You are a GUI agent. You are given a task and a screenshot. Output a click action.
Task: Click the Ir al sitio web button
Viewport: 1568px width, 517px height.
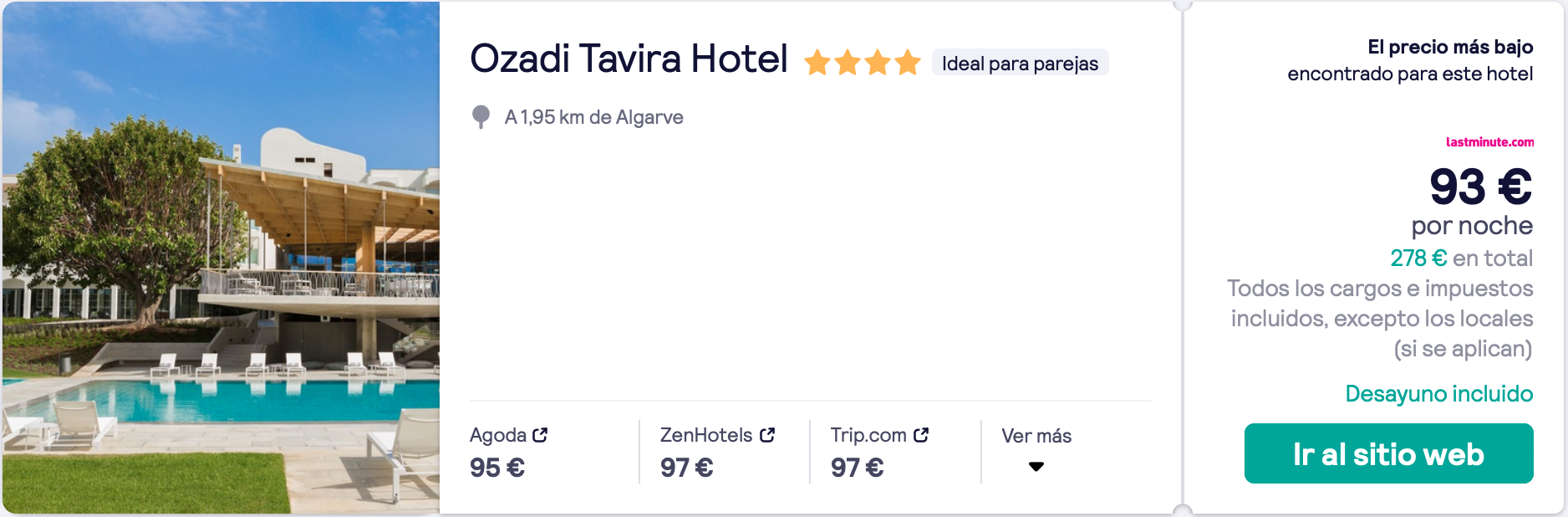point(1388,453)
